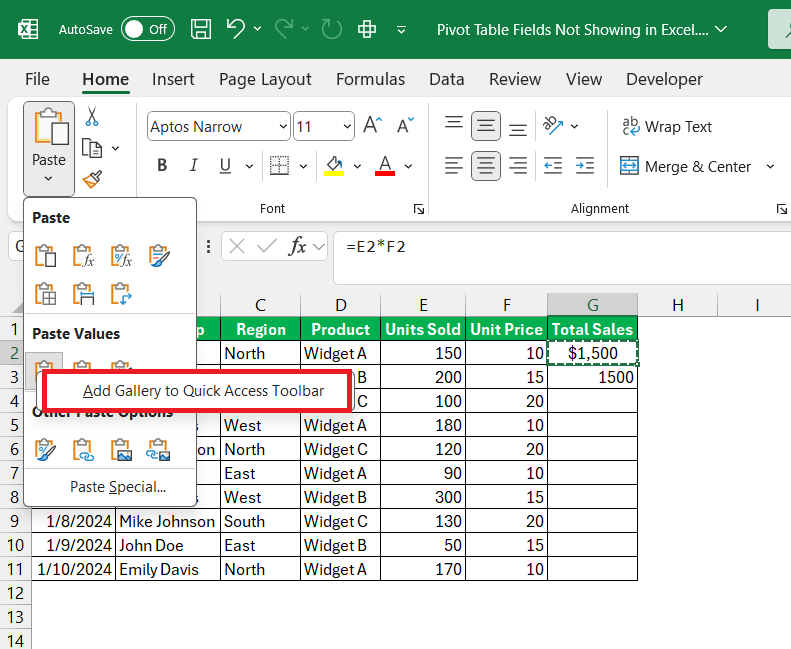
Task: Select the Format Painter brush
Action: coord(92,179)
